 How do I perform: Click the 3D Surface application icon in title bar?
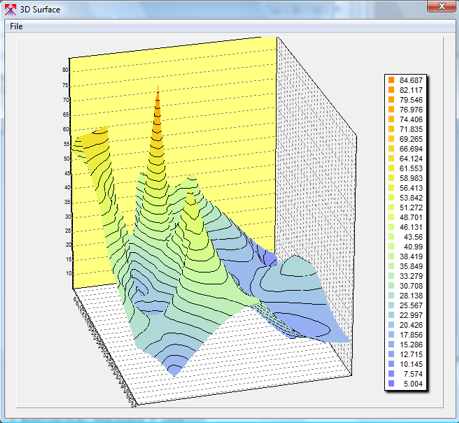10,9
